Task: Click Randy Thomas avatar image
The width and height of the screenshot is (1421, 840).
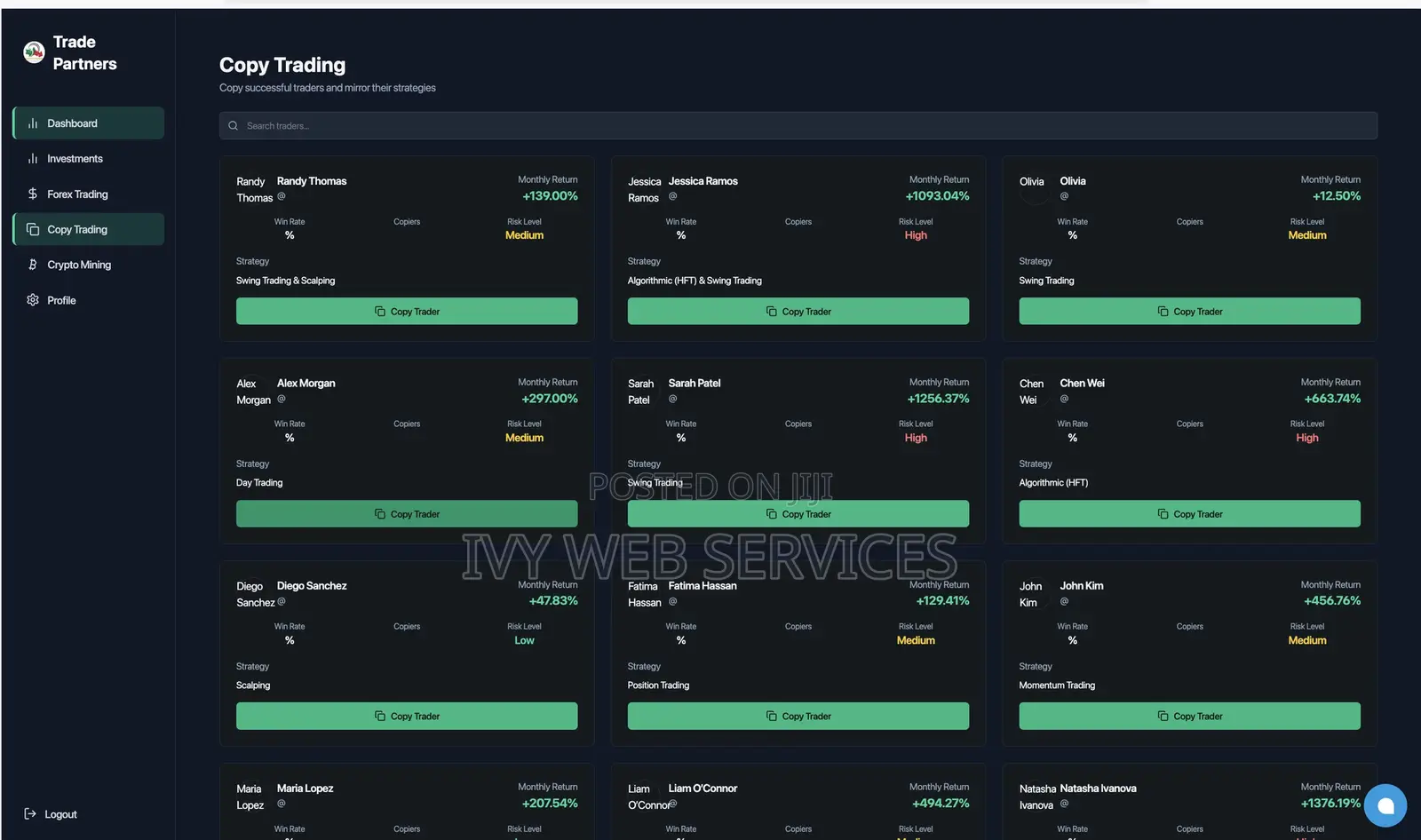Action: 253,189
